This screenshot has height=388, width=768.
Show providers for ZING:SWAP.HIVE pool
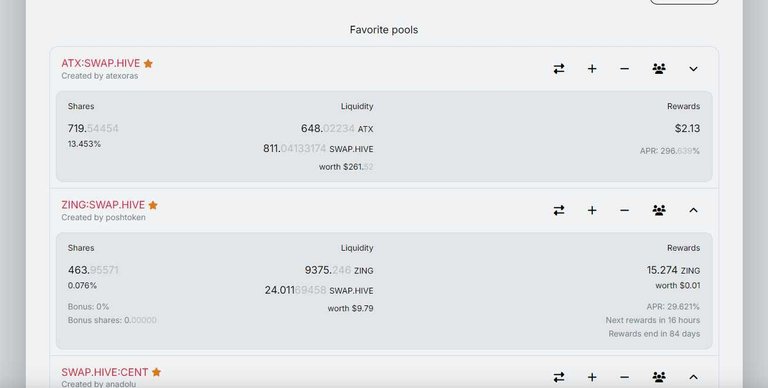click(x=659, y=210)
